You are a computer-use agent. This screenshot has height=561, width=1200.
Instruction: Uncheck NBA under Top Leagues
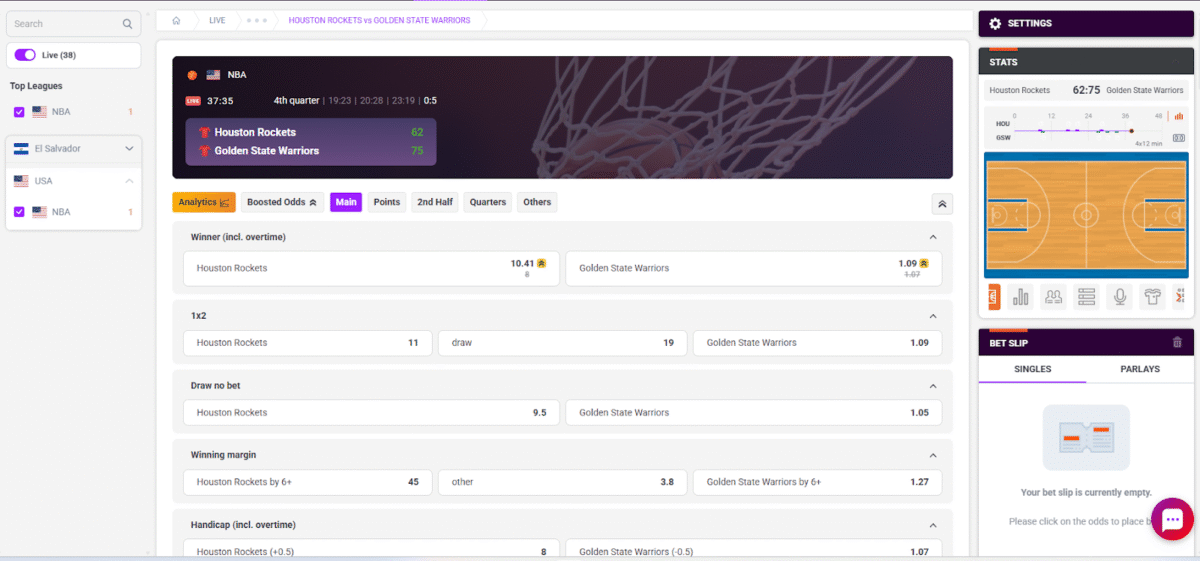(19, 112)
